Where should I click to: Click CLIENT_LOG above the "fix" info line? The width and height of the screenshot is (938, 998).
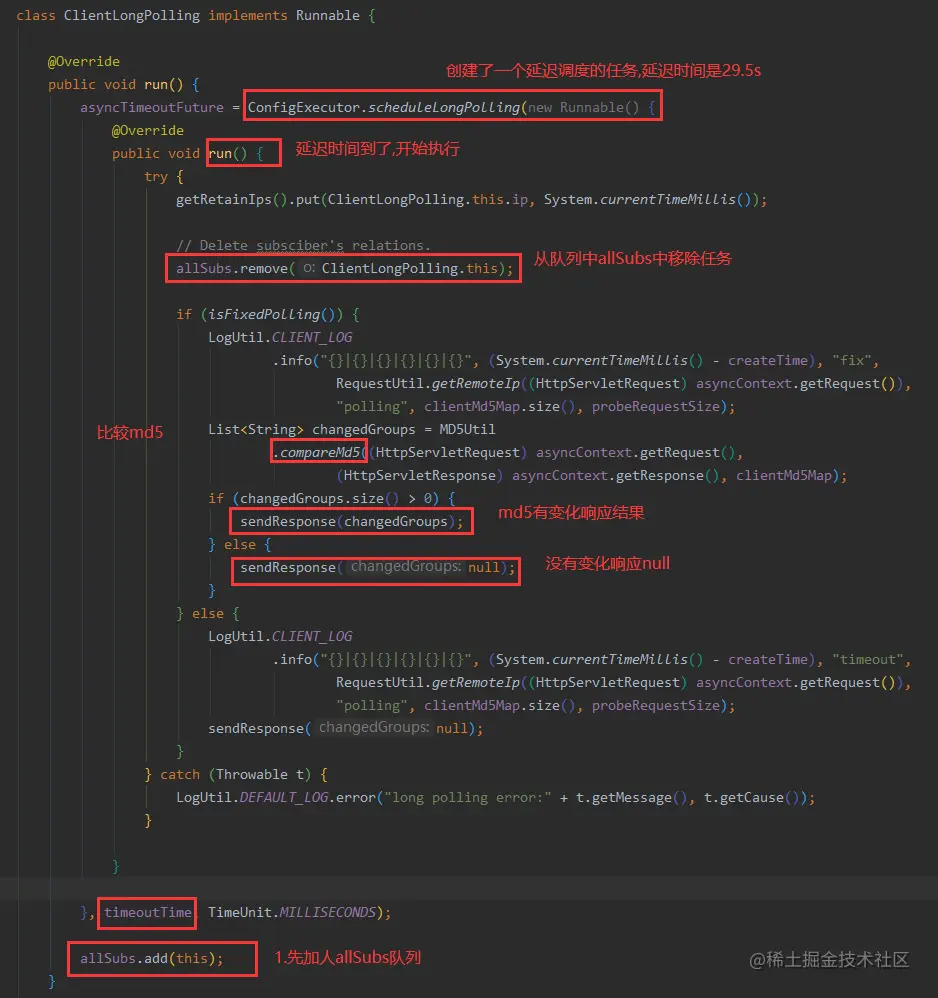tap(312, 337)
